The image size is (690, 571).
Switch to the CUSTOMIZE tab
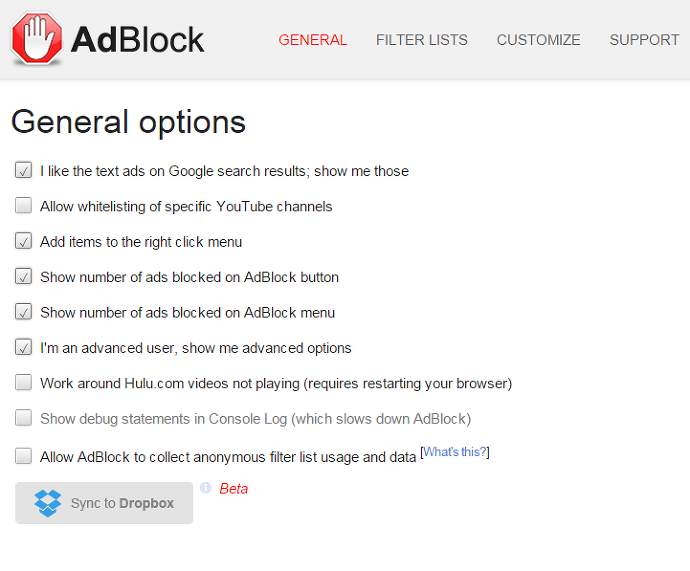click(538, 40)
